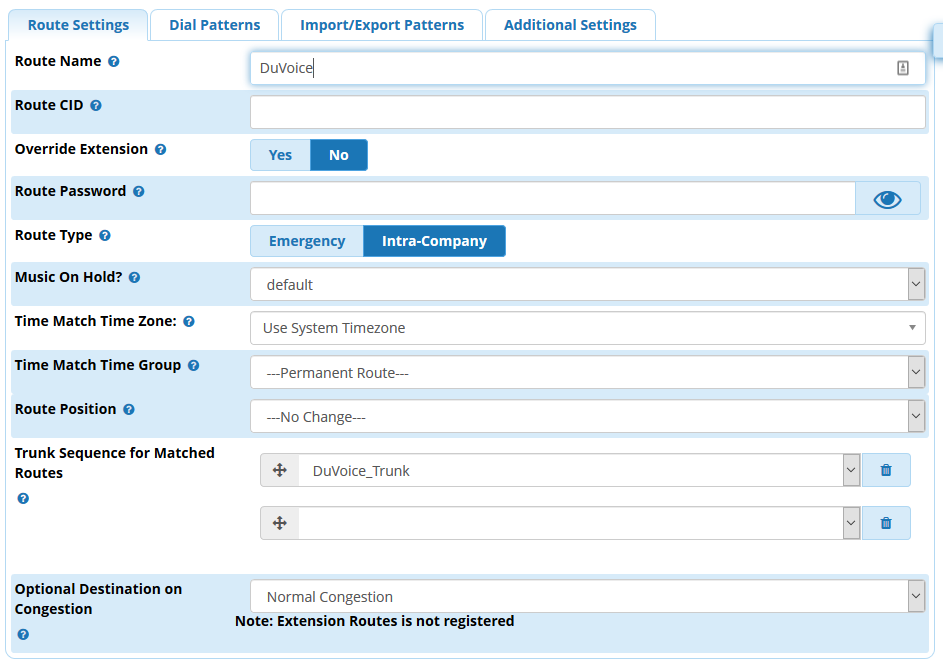Click trash icon for empty trunk row
Viewport: 943px width, 670px height.
pos(885,523)
